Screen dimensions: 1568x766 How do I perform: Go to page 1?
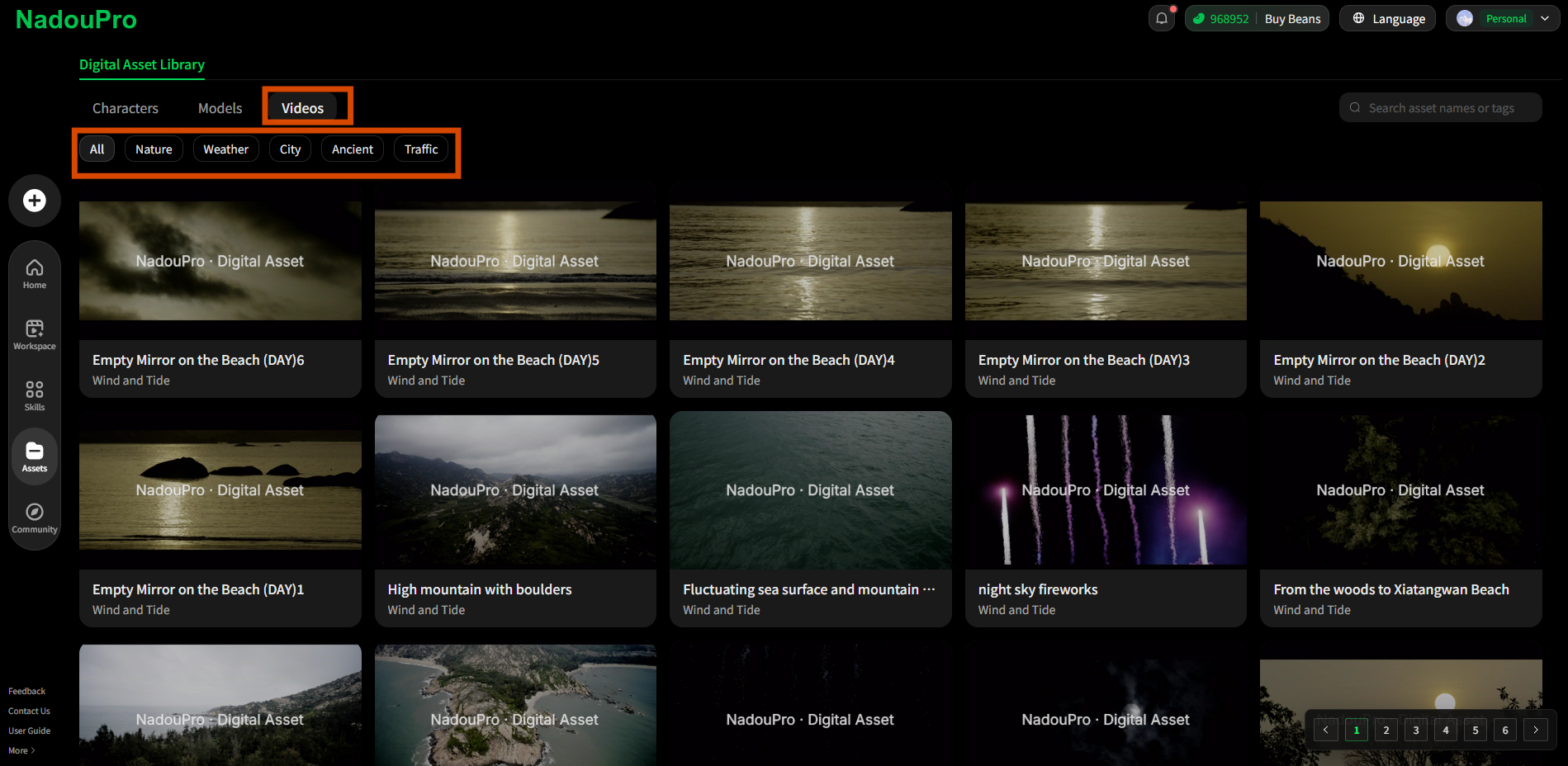(1357, 730)
